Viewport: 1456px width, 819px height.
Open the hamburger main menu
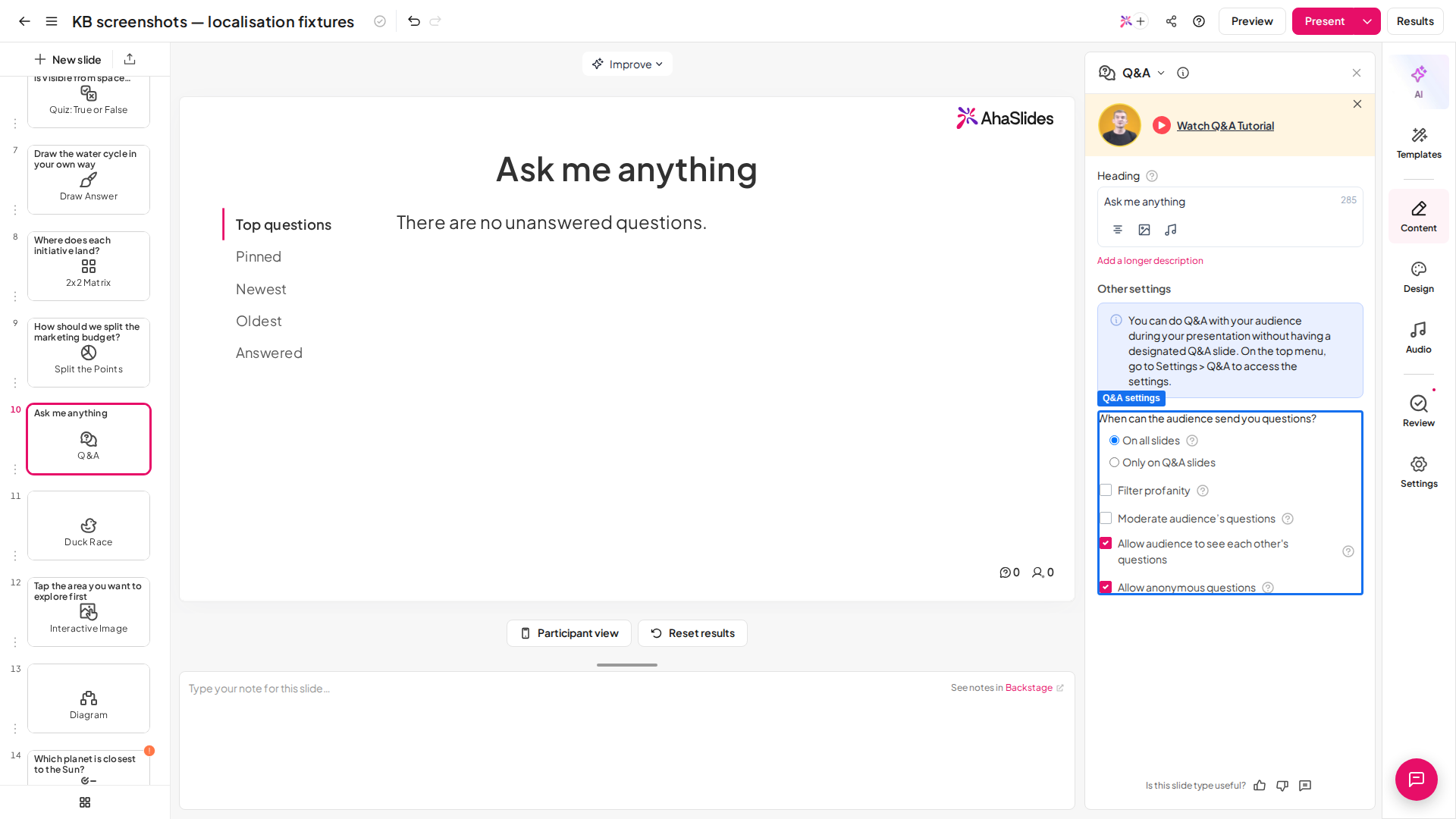click(52, 21)
